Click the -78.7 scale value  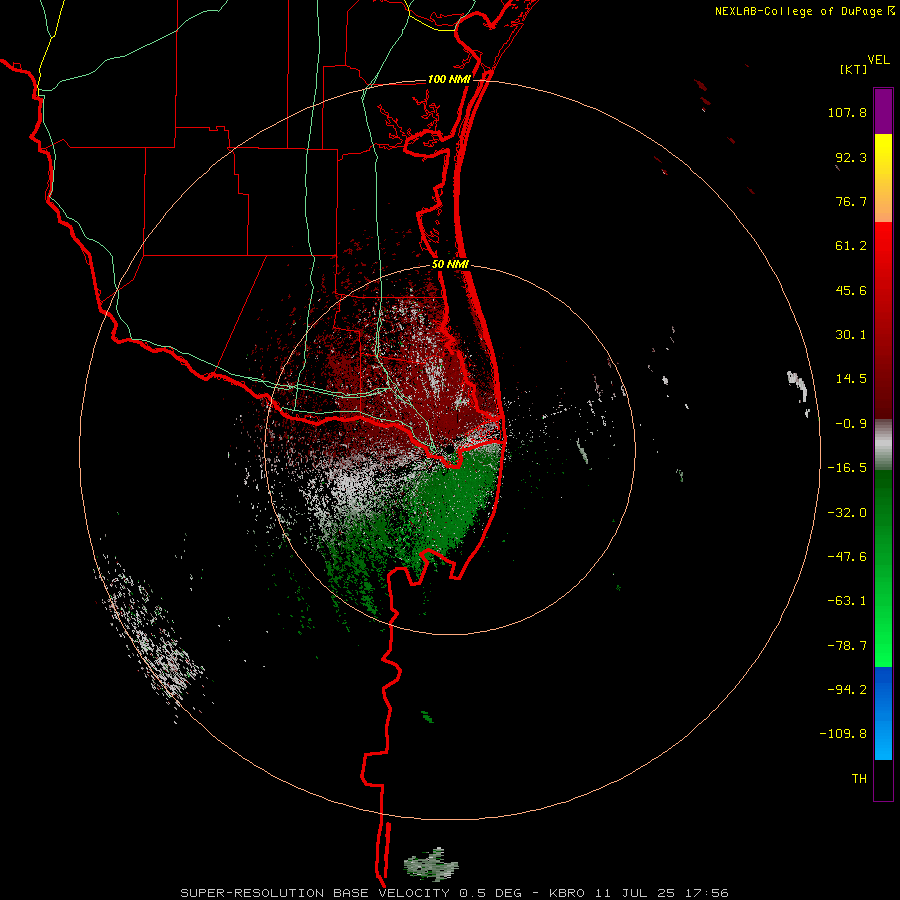[x=847, y=646]
